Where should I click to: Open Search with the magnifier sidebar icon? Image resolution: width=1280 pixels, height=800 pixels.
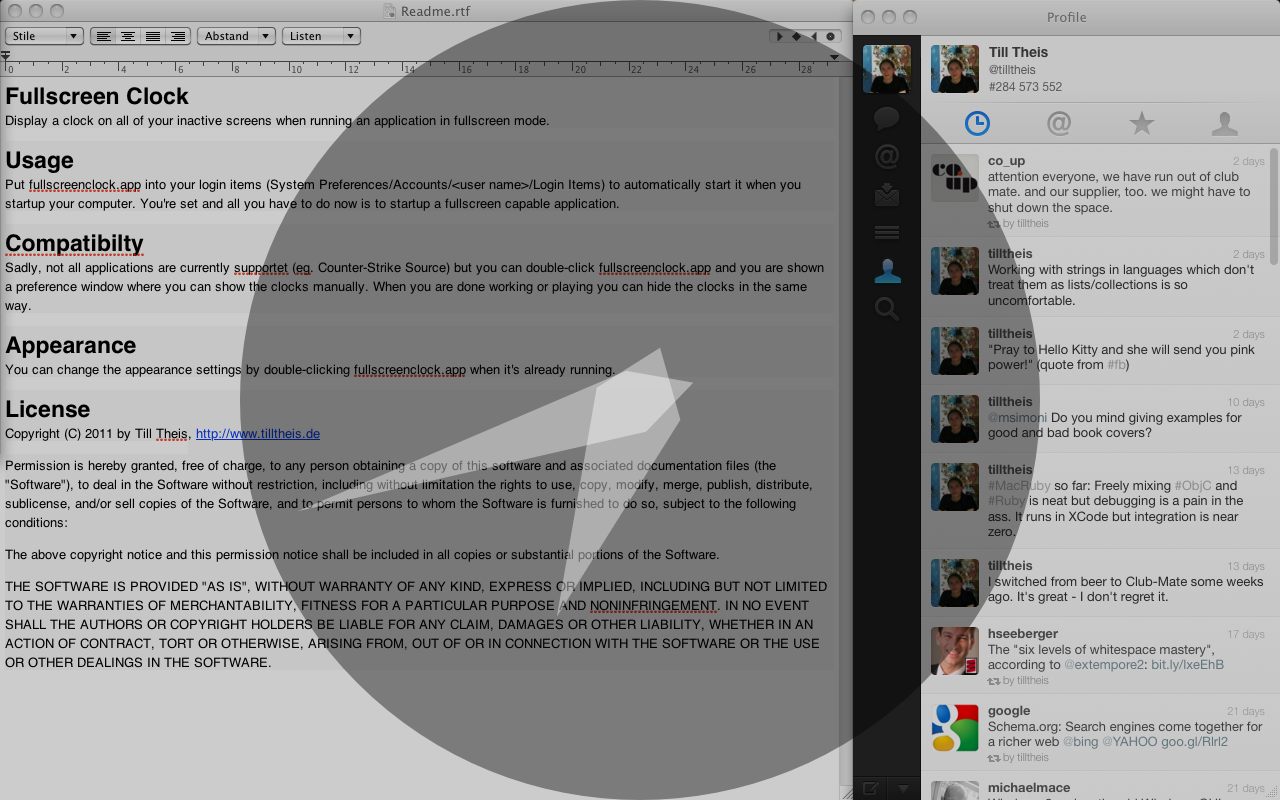[x=887, y=309]
